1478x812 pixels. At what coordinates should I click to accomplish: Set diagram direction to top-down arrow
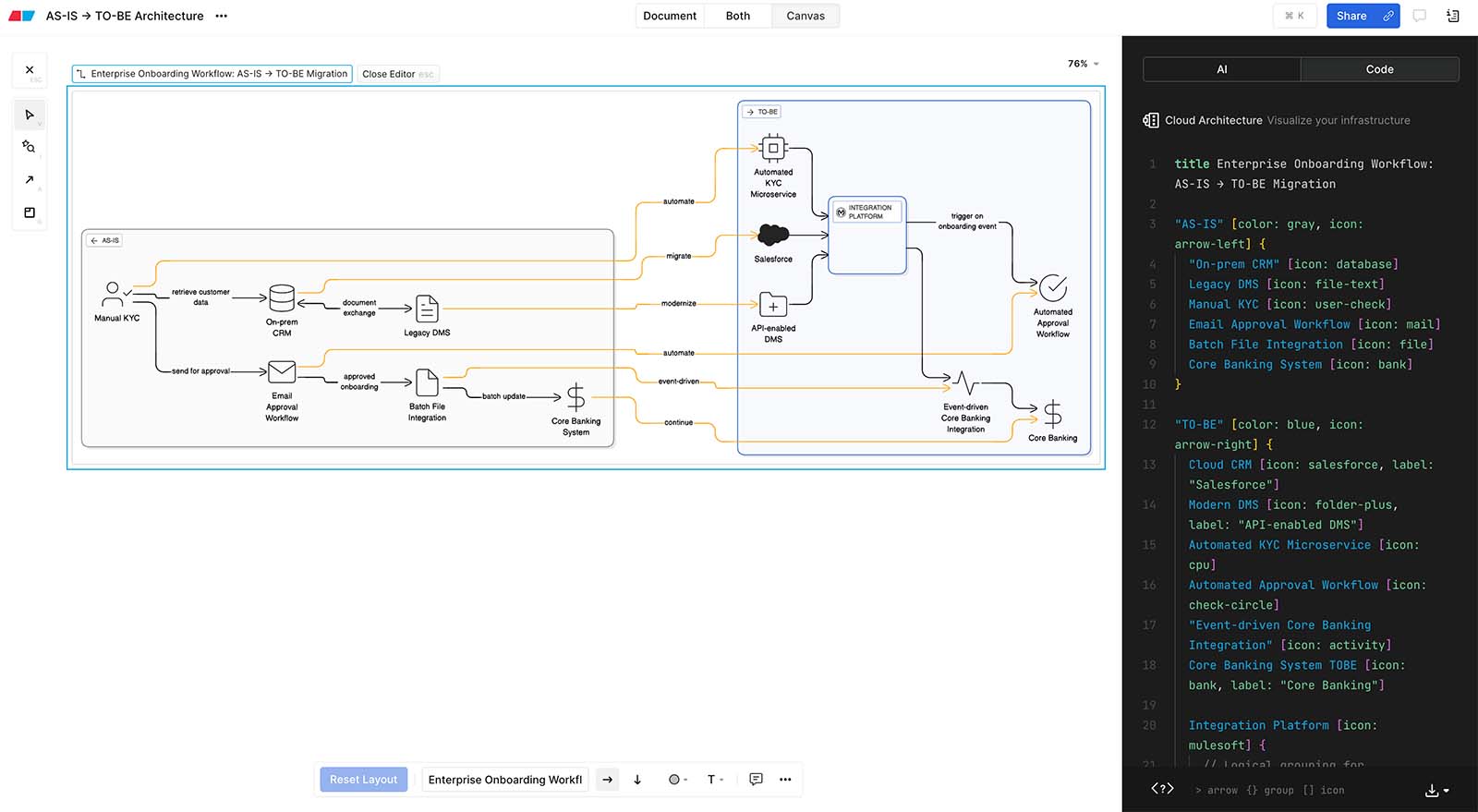point(637,780)
